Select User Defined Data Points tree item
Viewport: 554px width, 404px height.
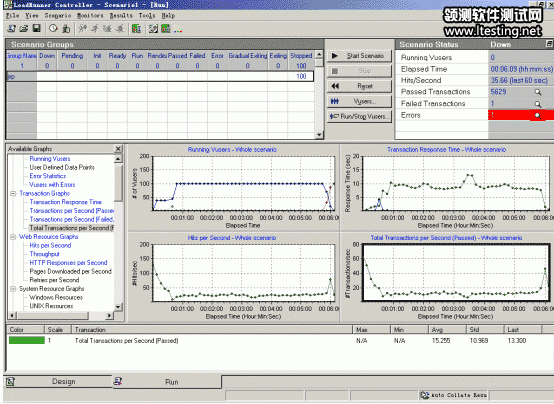[x=62, y=167]
